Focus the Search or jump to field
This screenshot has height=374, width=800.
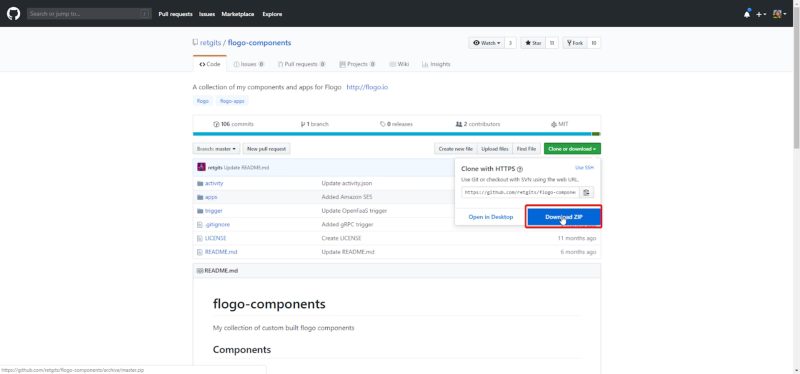point(89,14)
